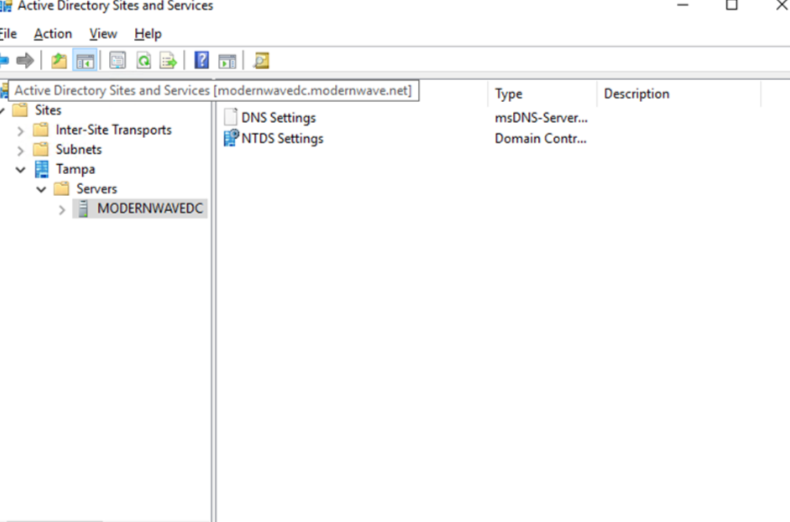Screen dimensions: 790x522
Task: Select NTDS Settings in the list
Action: click(282, 138)
